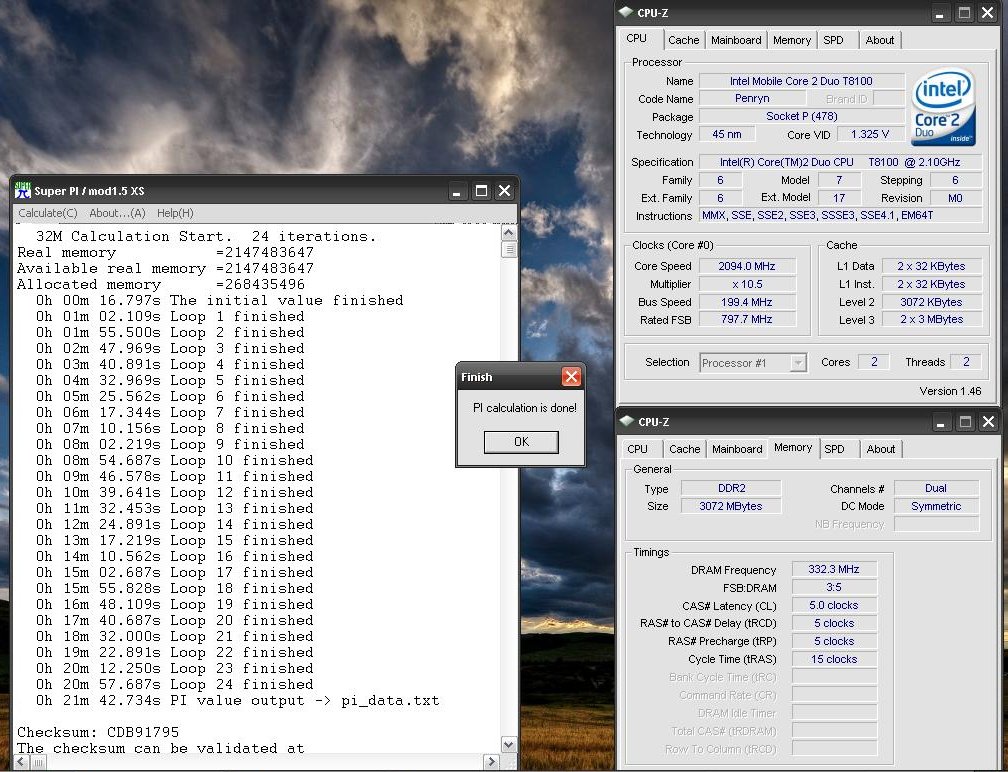Click the Multiplier value x 10.5
The height and width of the screenshot is (772, 1008).
tap(747, 284)
